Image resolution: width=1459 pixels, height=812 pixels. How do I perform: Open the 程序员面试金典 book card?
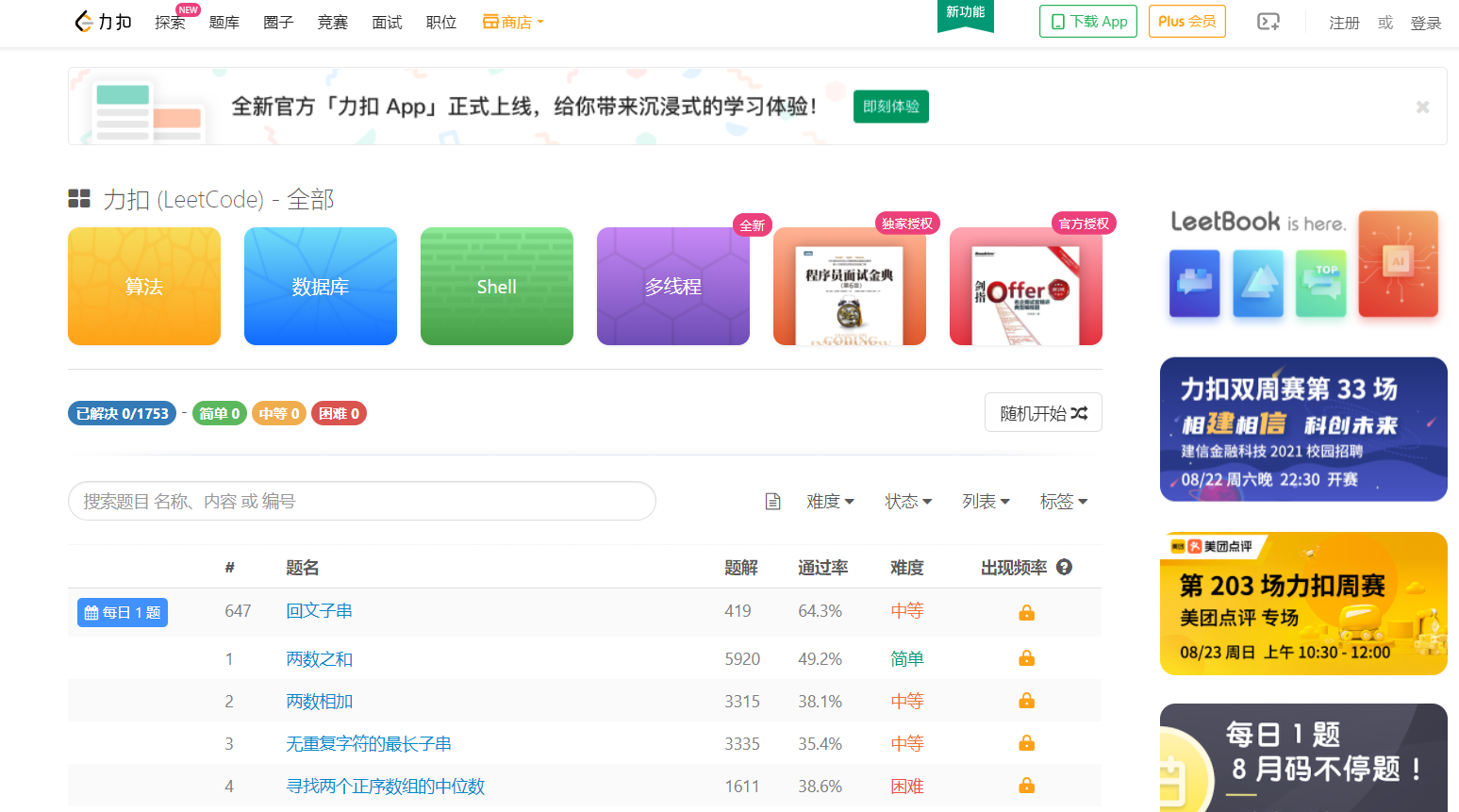(850, 286)
